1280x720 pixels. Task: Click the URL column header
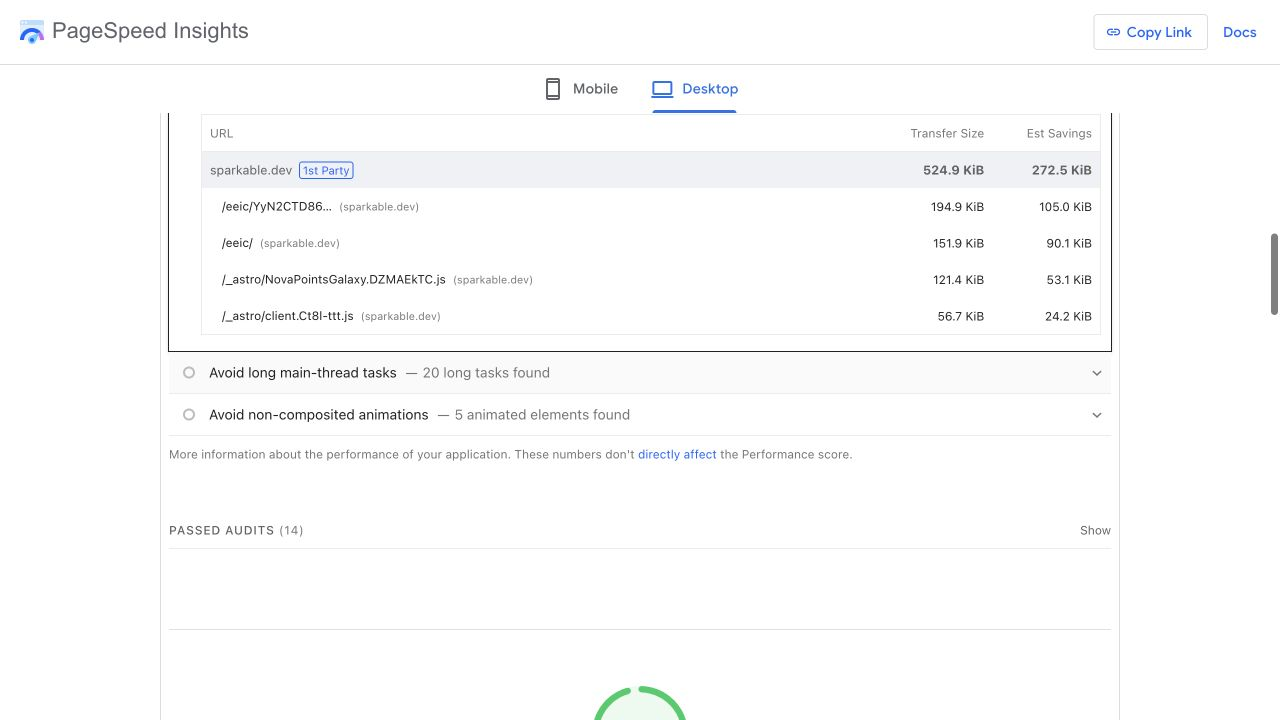(x=221, y=133)
